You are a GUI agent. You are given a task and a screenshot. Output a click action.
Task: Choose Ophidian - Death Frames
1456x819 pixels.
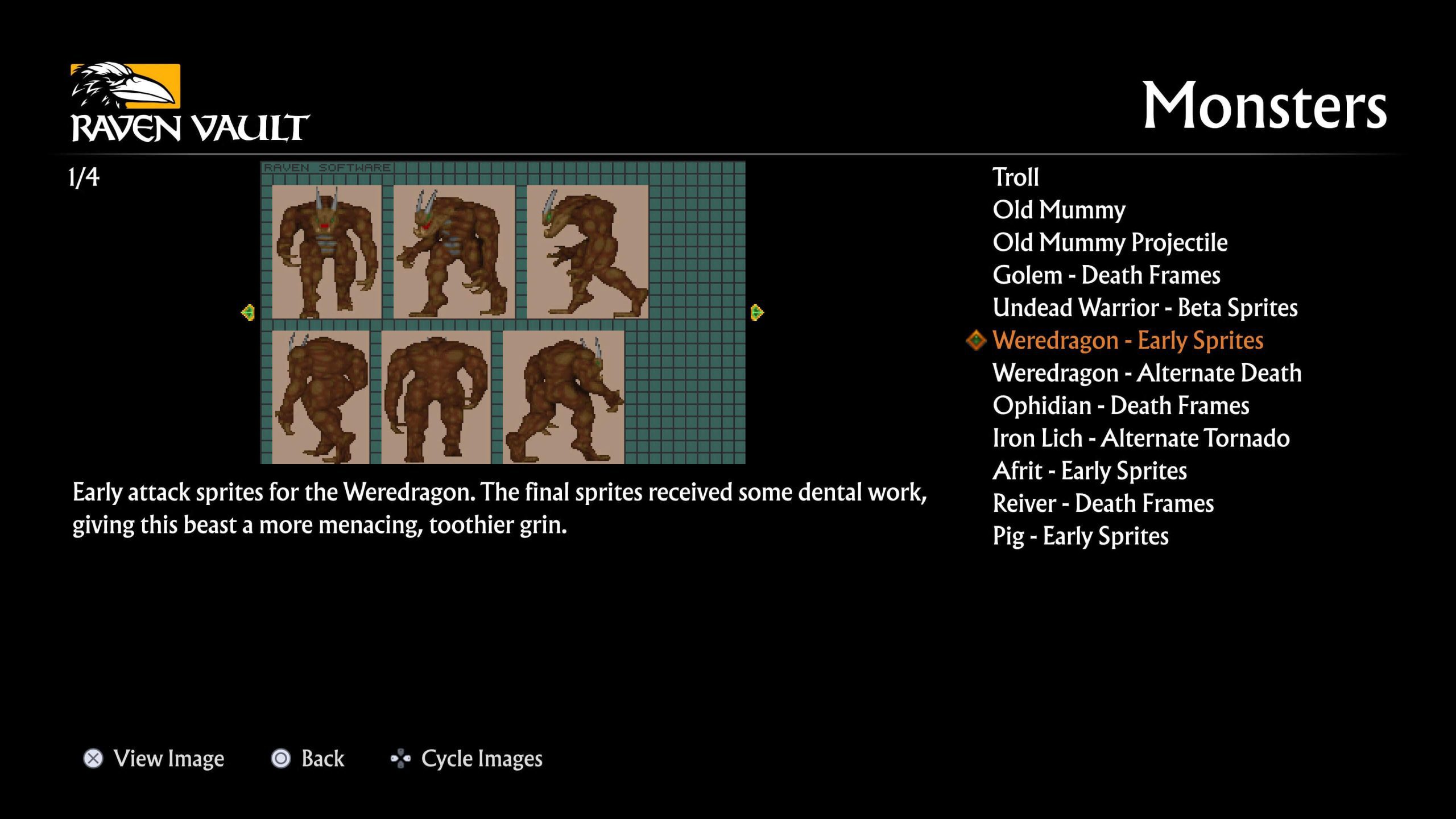coord(1120,406)
